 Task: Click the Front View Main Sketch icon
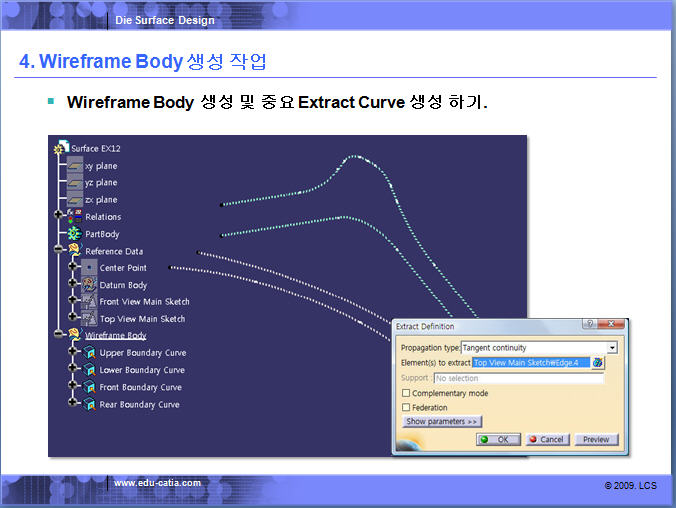click(89, 302)
